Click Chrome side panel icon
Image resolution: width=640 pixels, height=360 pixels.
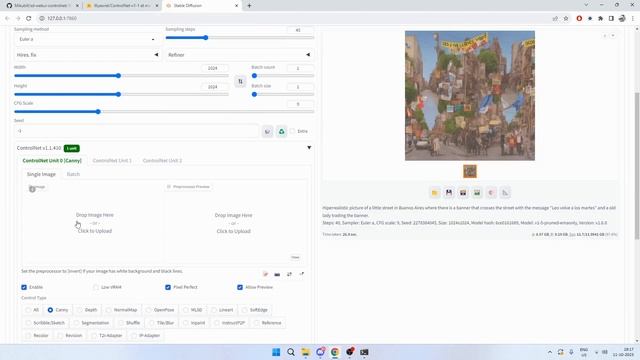[x=611, y=18]
